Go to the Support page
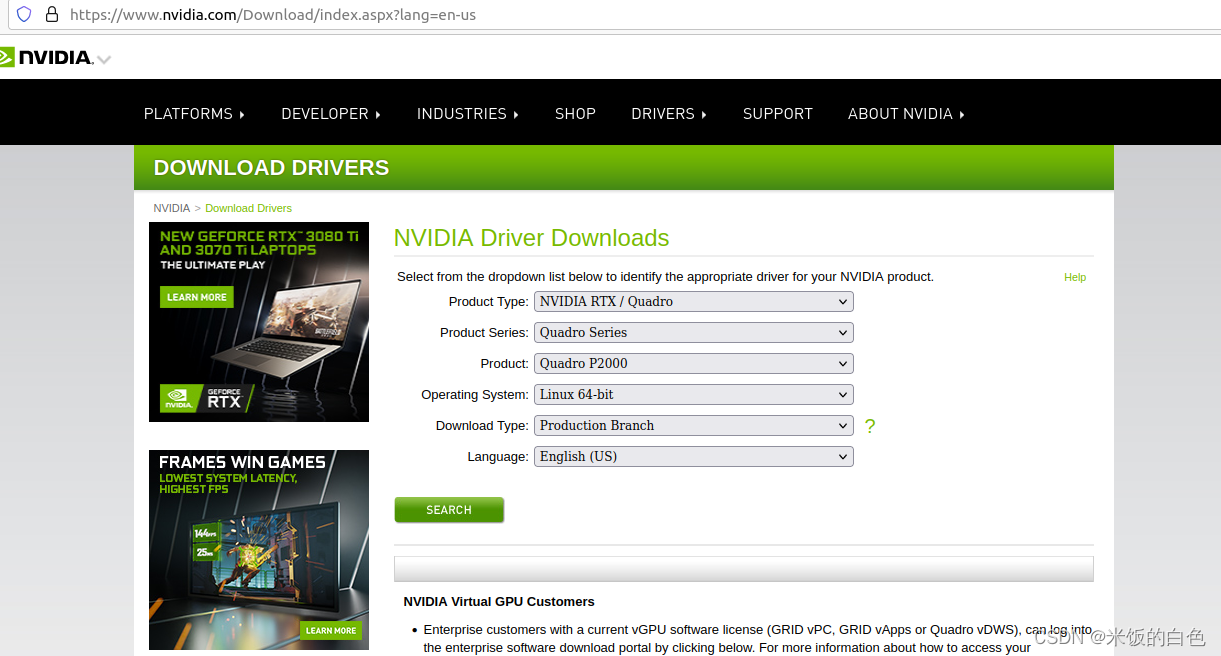This screenshot has height=656, width=1221. (778, 114)
